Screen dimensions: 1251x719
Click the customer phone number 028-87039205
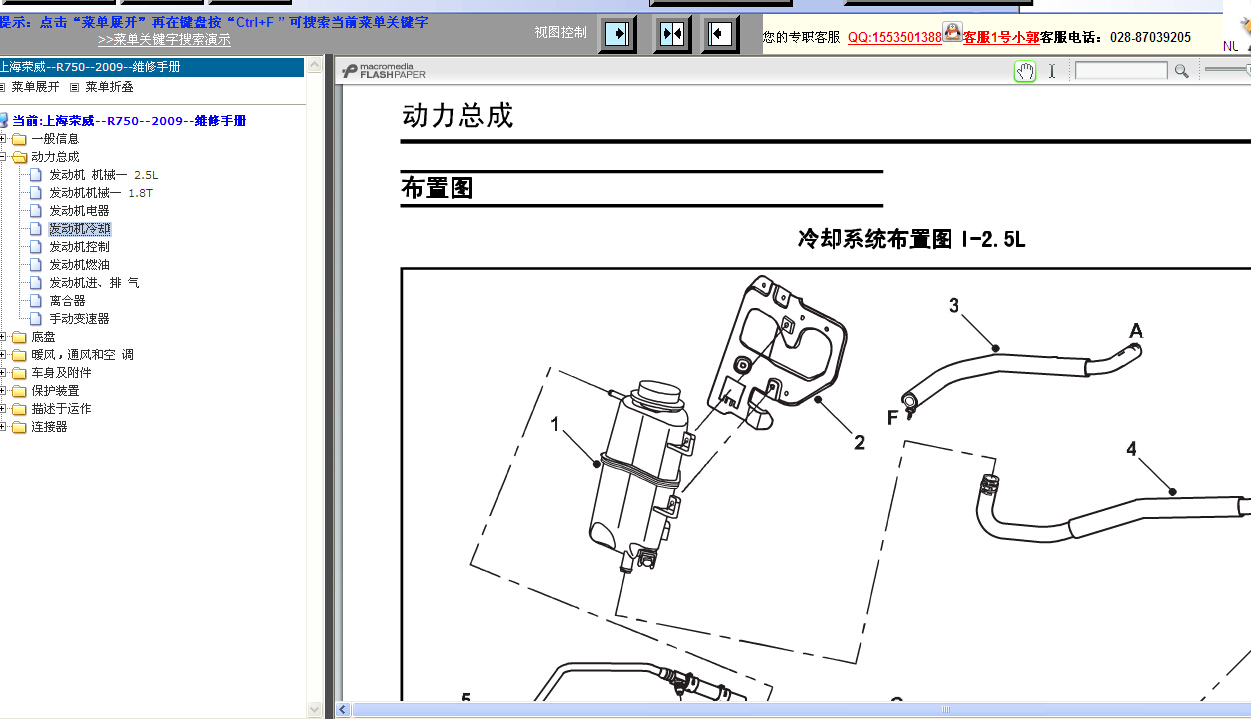point(1150,38)
